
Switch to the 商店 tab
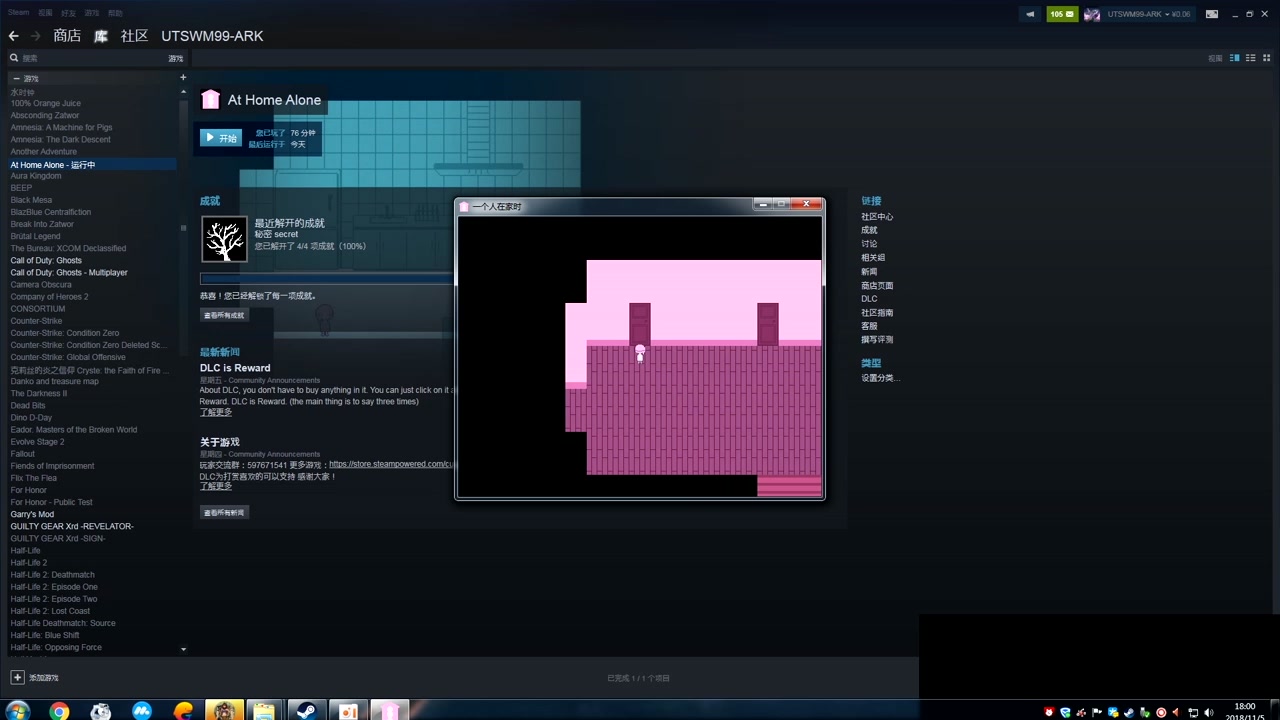pyautogui.click(x=67, y=36)
